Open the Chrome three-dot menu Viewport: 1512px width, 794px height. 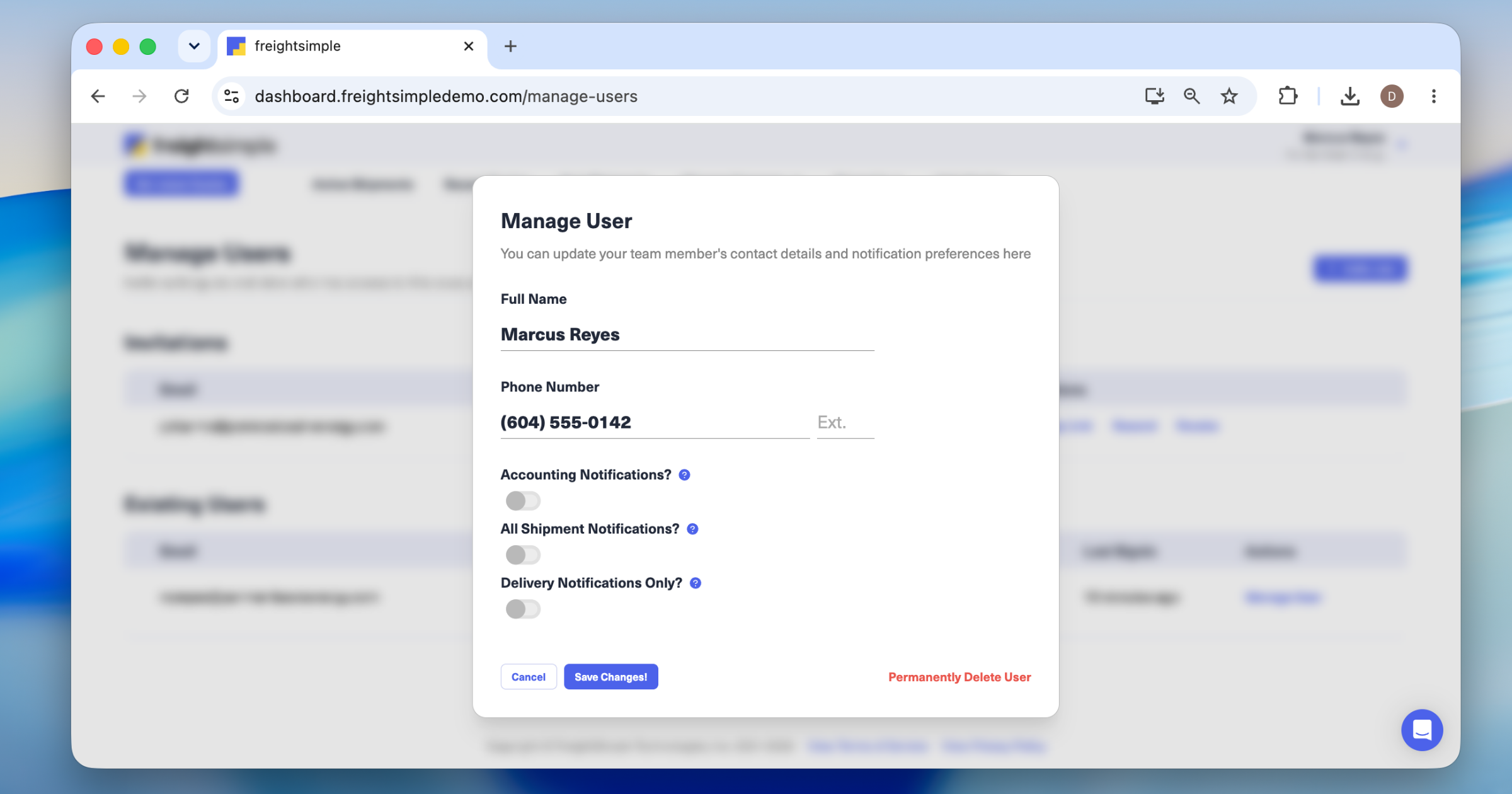point(1434,96)
